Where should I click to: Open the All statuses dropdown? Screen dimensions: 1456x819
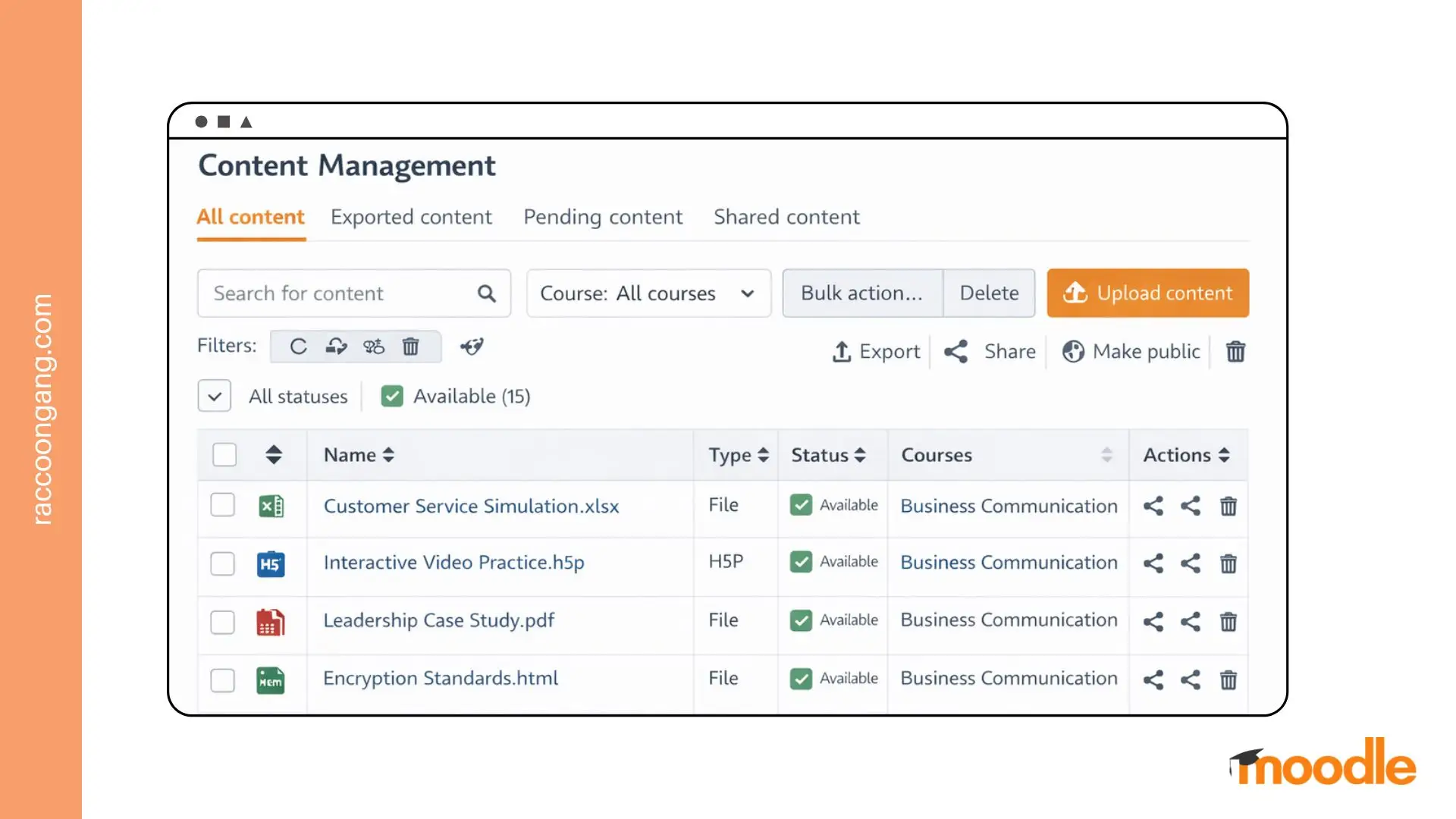click(x=214, y=395)
